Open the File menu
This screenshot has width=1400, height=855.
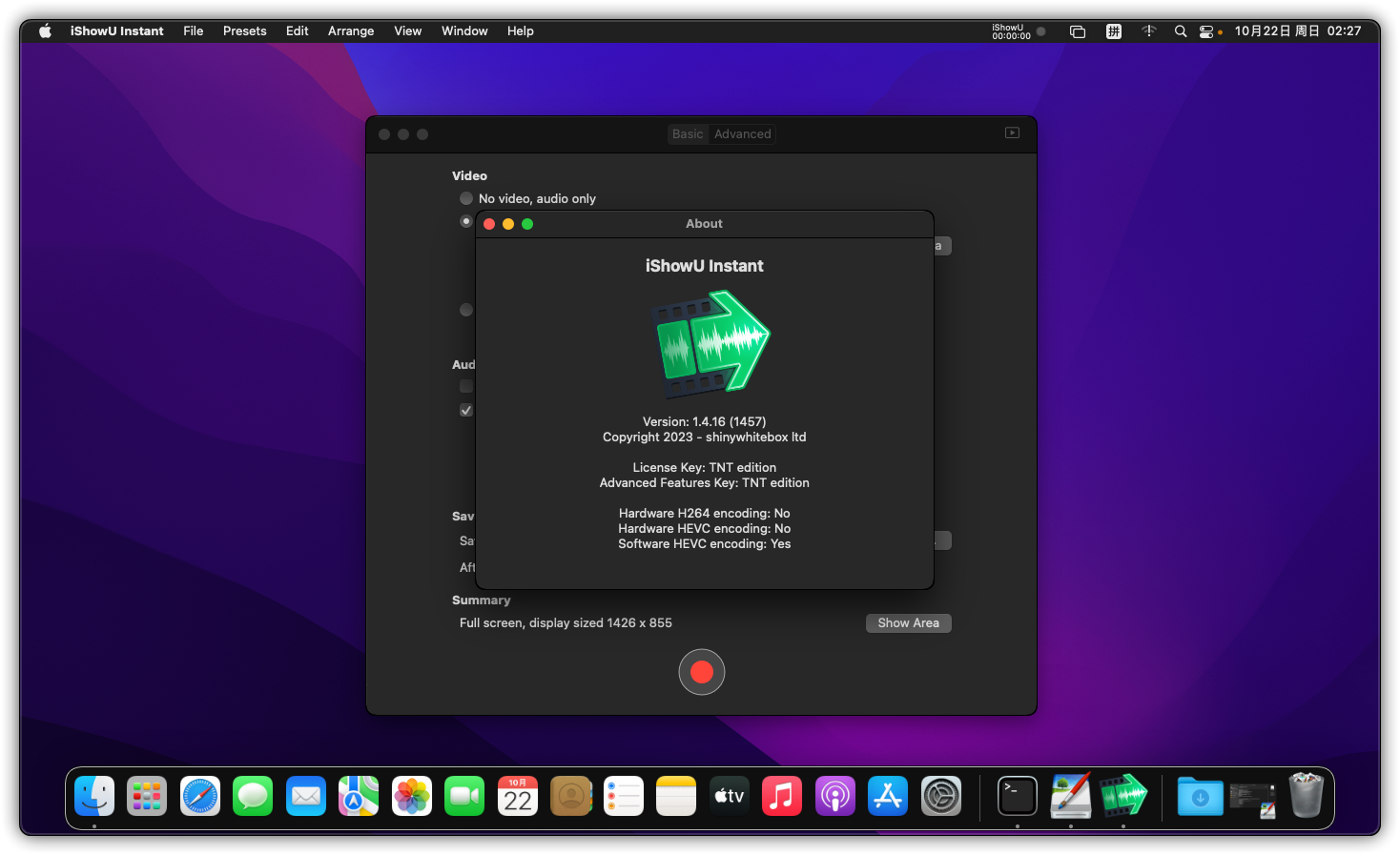pos(194,31)
